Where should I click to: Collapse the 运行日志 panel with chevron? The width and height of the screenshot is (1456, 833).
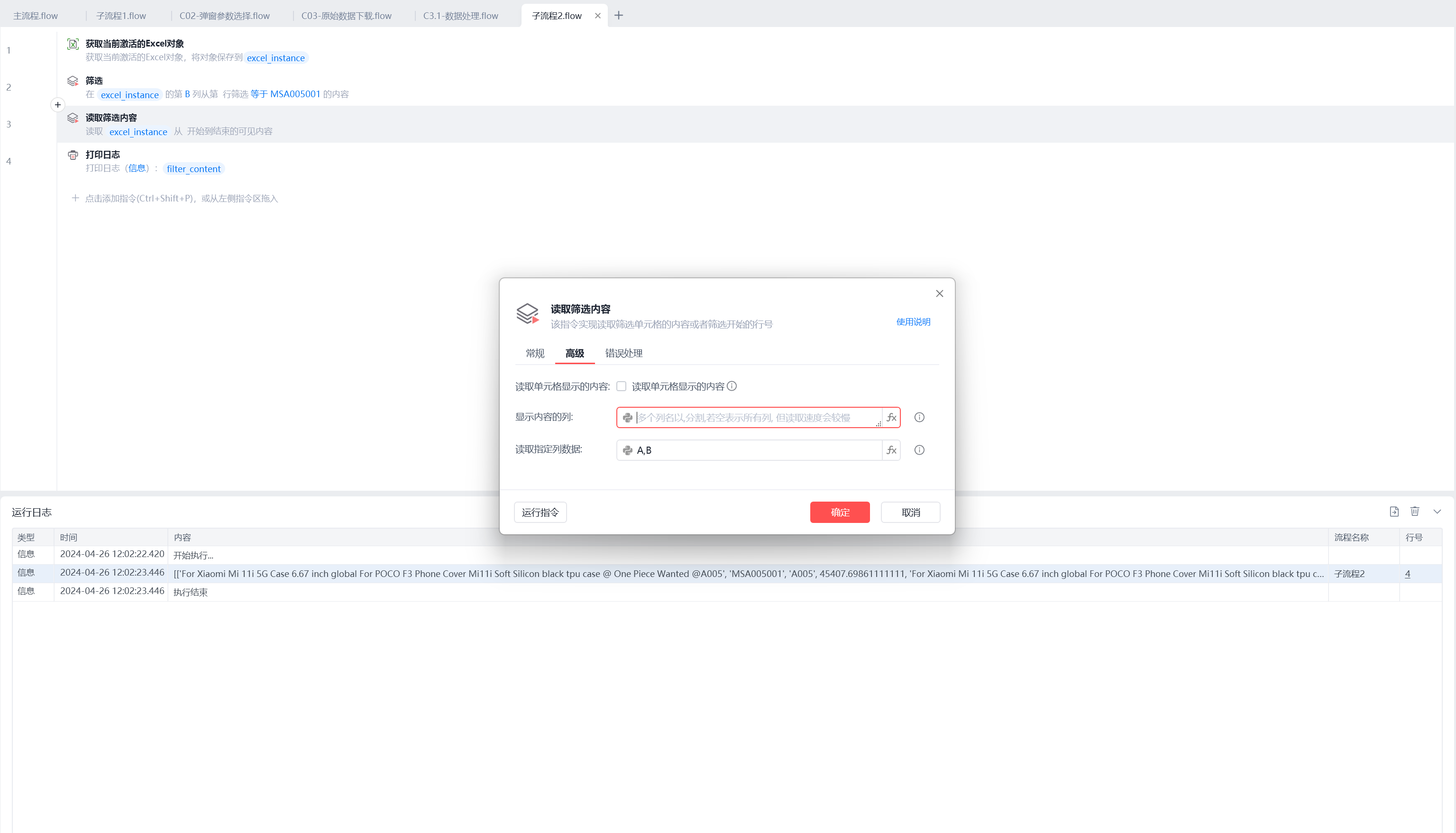point(1437,512)
